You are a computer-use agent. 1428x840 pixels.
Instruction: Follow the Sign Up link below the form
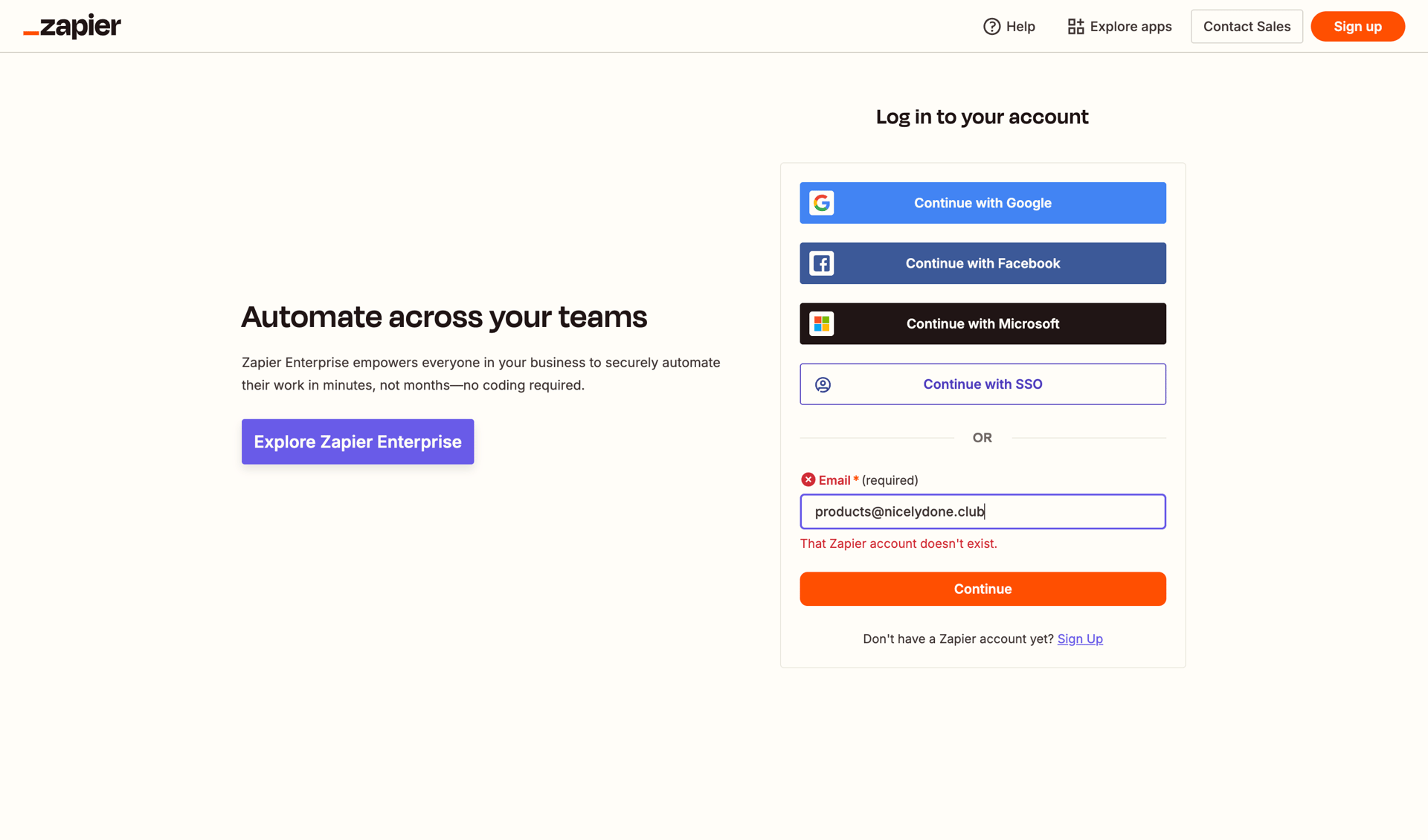click(x=1080, y=639)
